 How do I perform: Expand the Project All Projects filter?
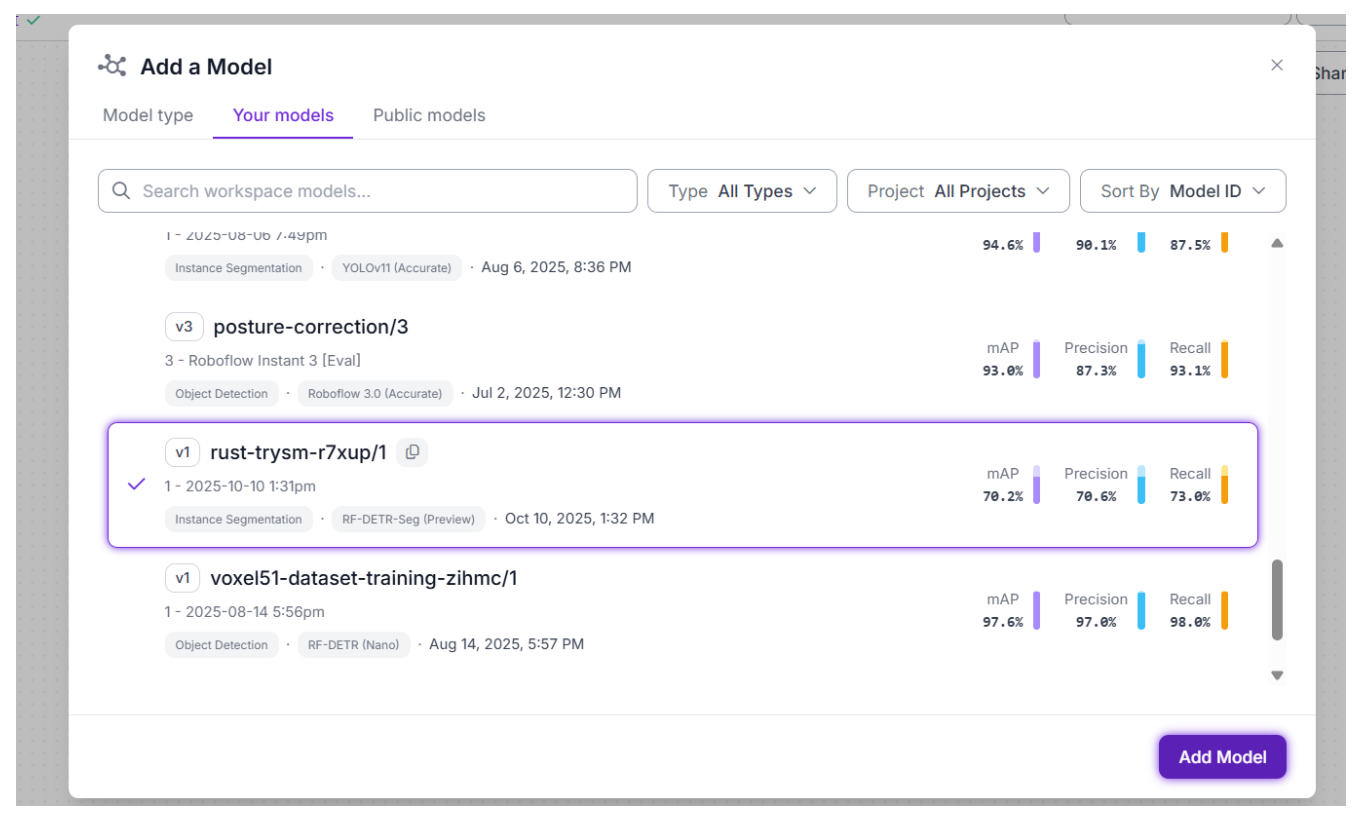(x=957, y=191)
